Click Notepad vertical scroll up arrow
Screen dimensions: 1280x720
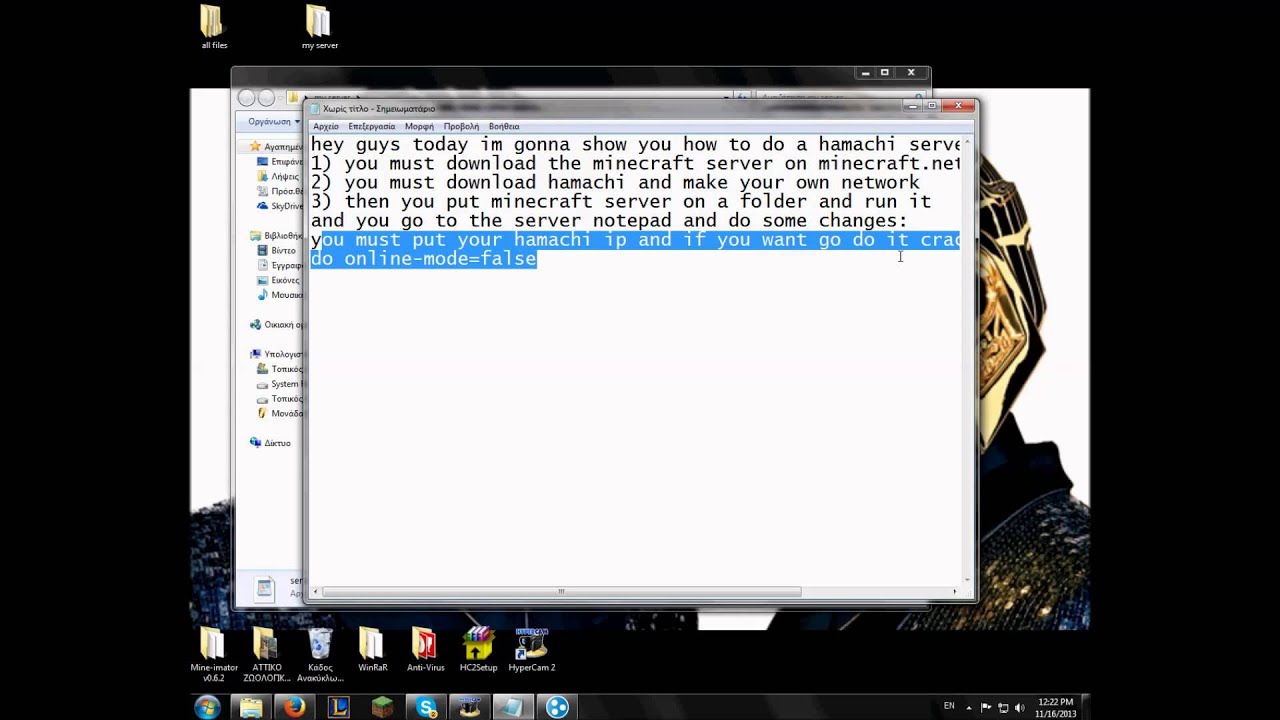point(968,141)
